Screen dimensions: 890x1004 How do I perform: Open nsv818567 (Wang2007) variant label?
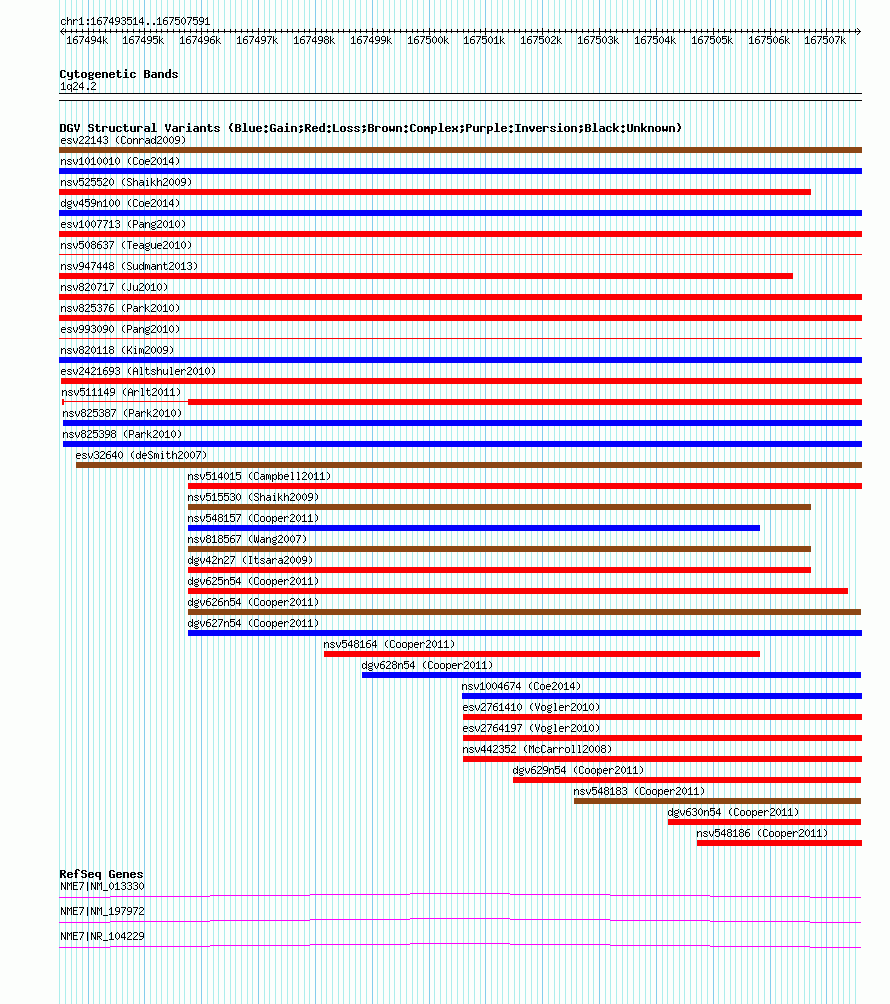point(247,539)
